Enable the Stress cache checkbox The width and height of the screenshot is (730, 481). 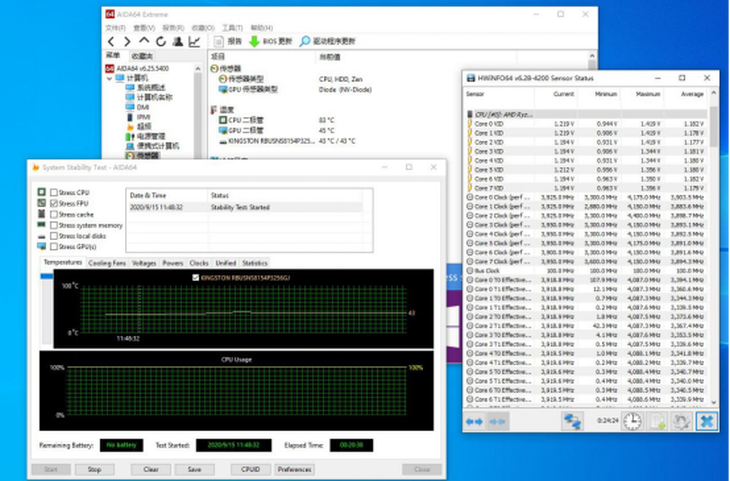tap(54, 214)
